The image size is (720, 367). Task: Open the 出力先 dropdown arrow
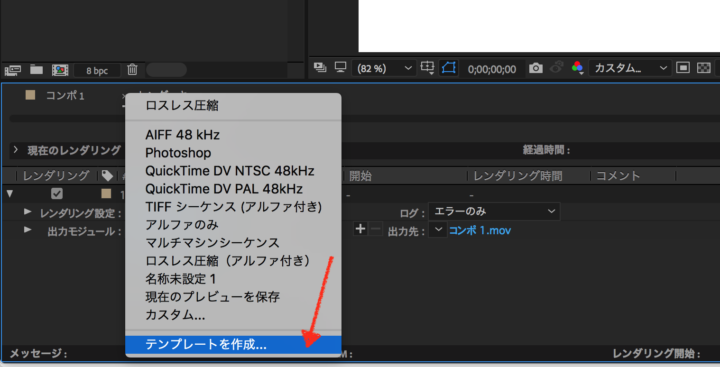point(438,230)
